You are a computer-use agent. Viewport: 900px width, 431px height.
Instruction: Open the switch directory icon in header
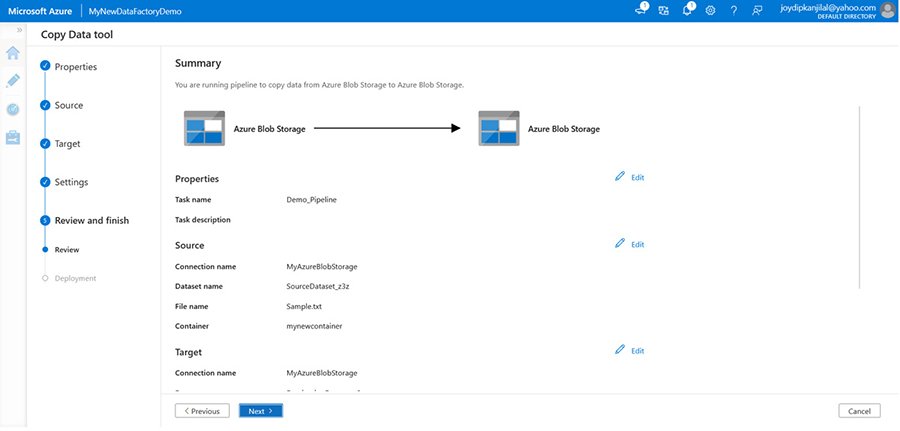click(x=663, y=10)
